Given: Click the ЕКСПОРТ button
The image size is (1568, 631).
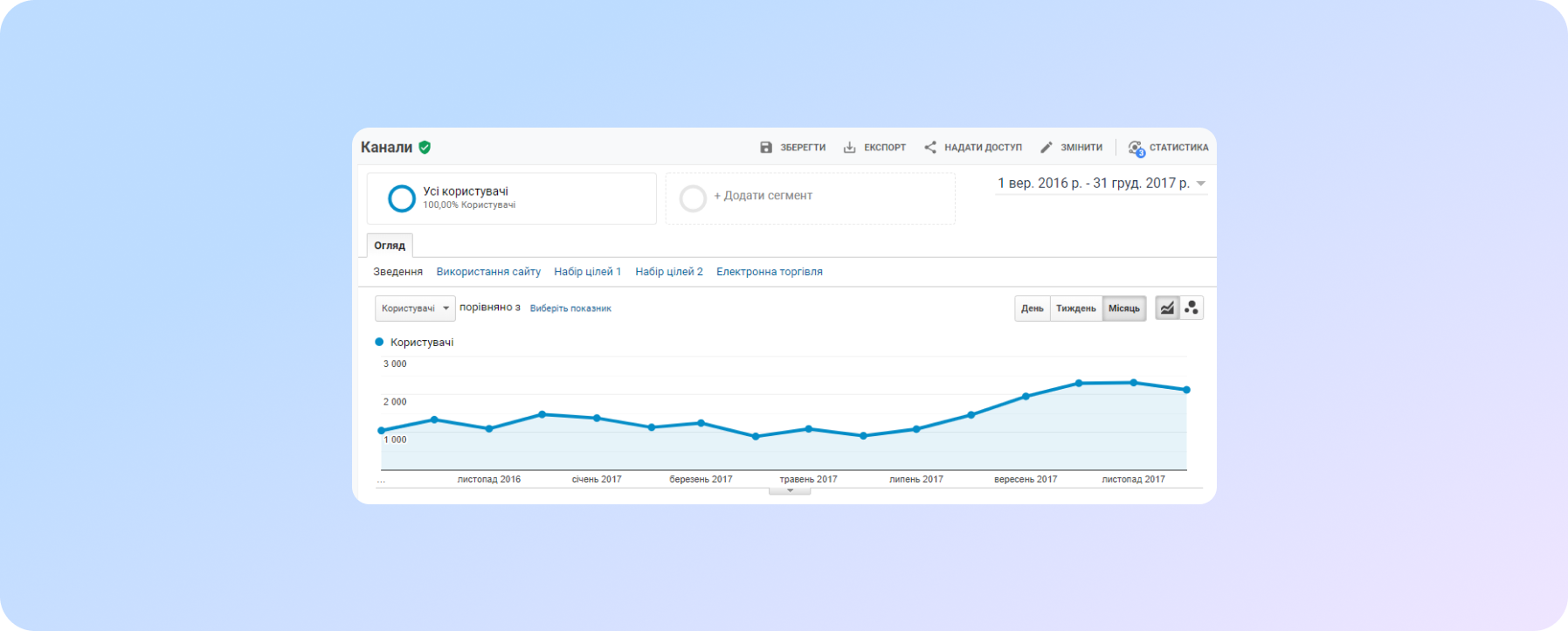Looking at the screenshot, I should tap(874, 148).
